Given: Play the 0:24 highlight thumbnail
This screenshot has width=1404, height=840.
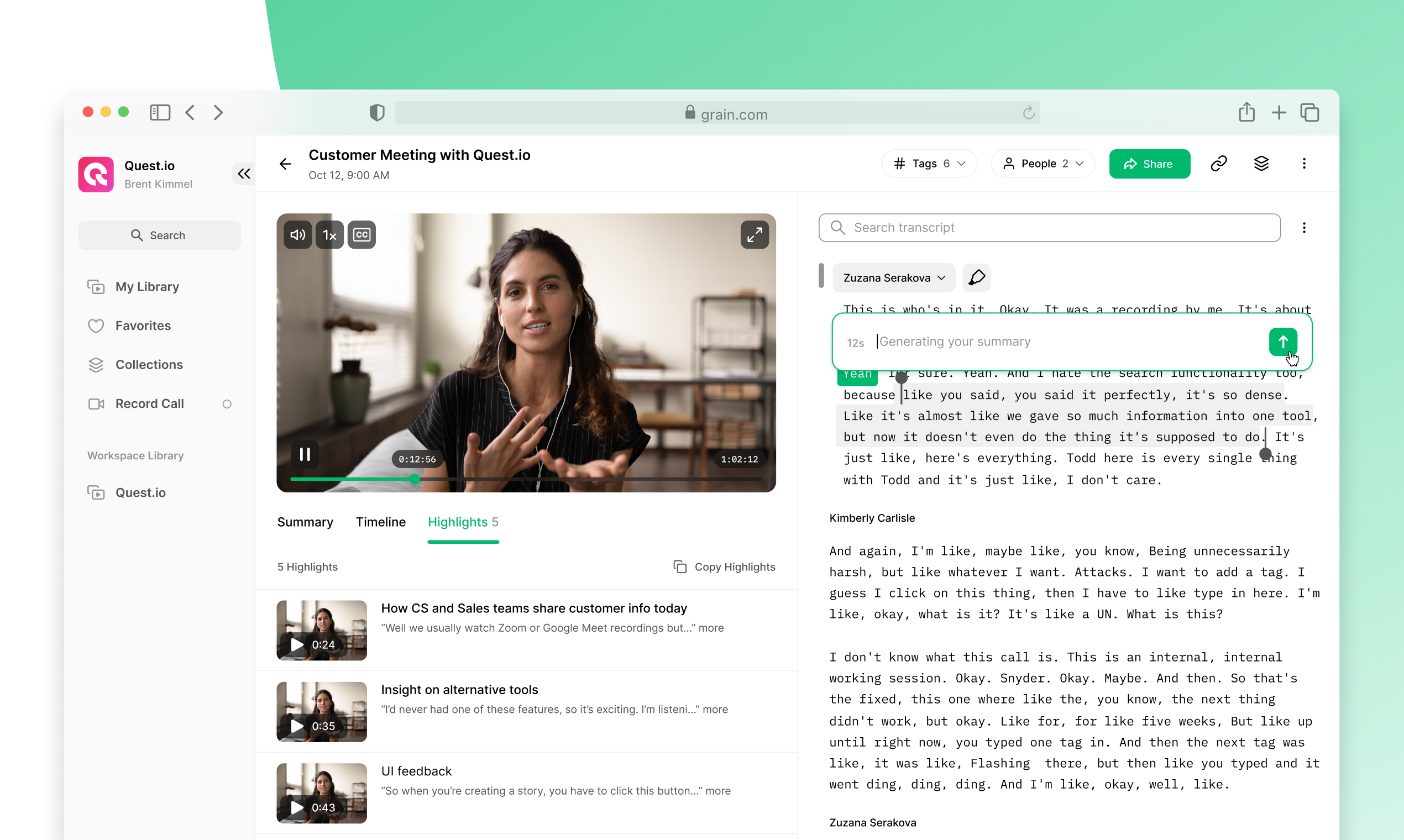Looking at the screenshot, I should pyautogui.click(x=322, y=630).
